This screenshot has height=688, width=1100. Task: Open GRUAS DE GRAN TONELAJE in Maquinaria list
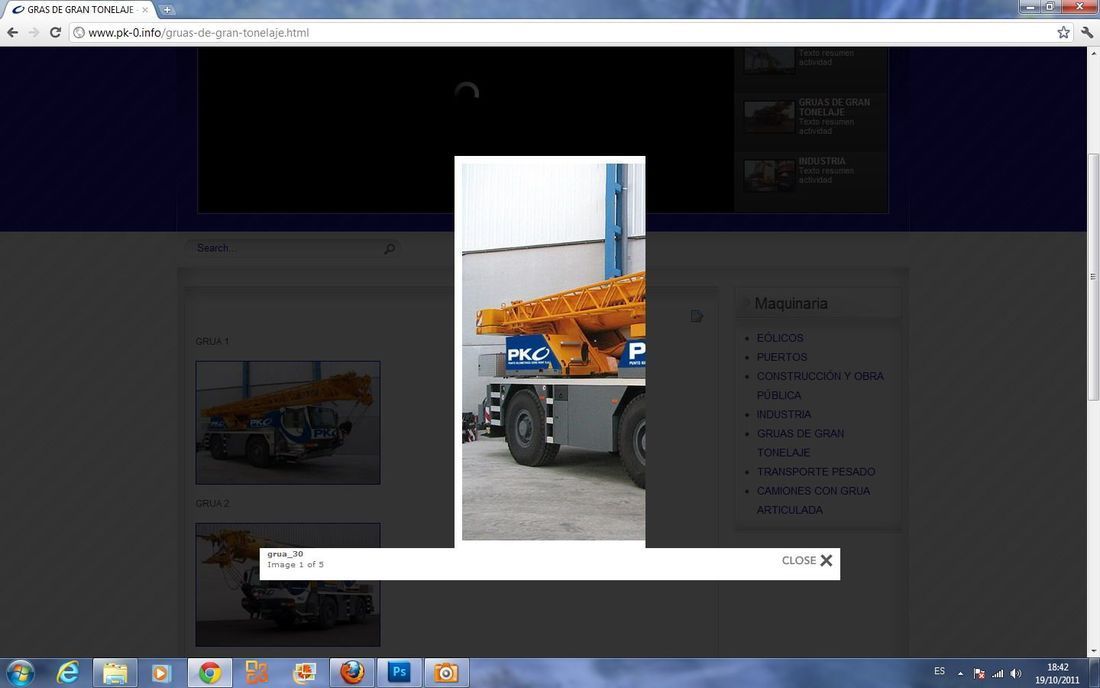coord(800,443)
